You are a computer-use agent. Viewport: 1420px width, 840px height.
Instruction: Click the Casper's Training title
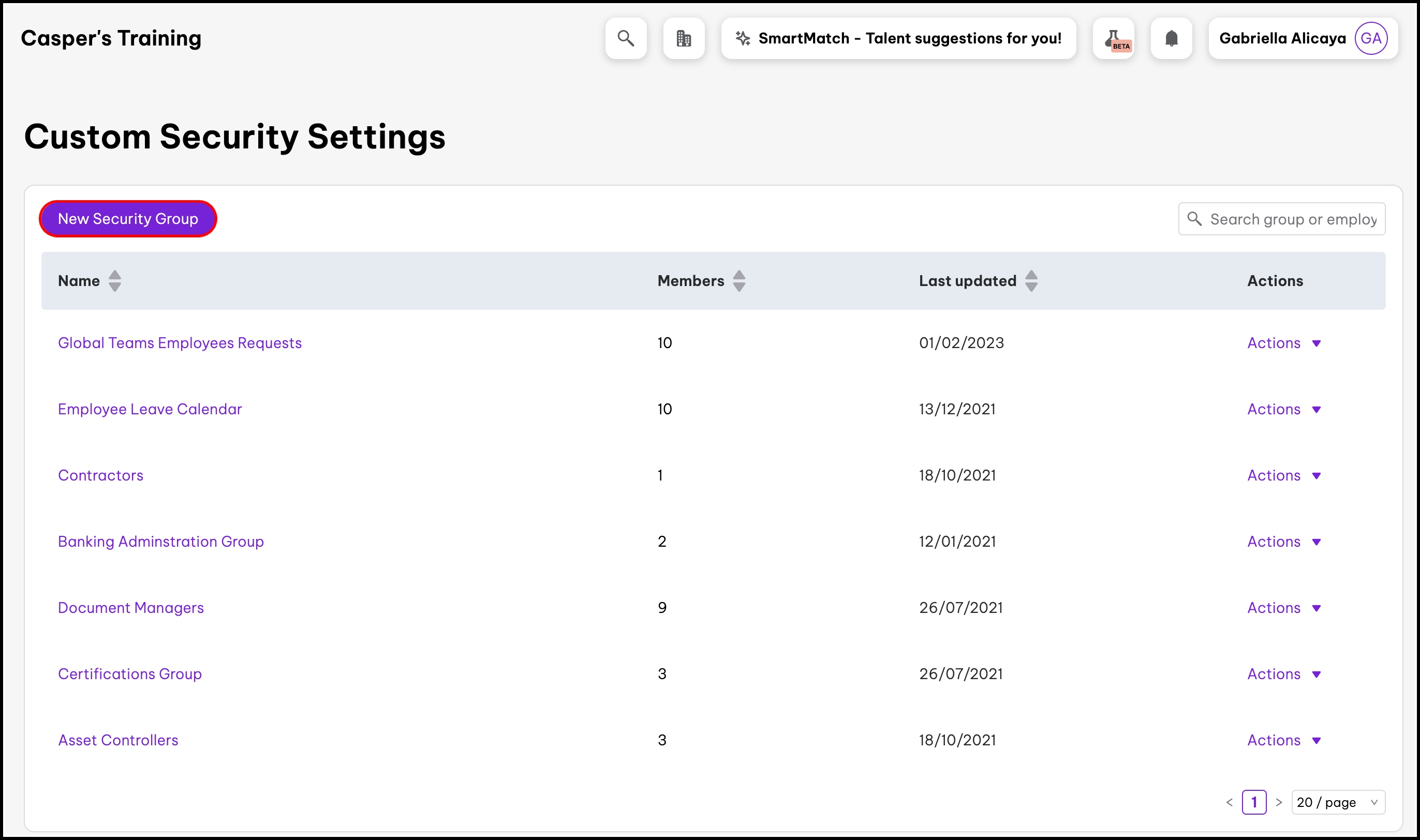[111, 38]
